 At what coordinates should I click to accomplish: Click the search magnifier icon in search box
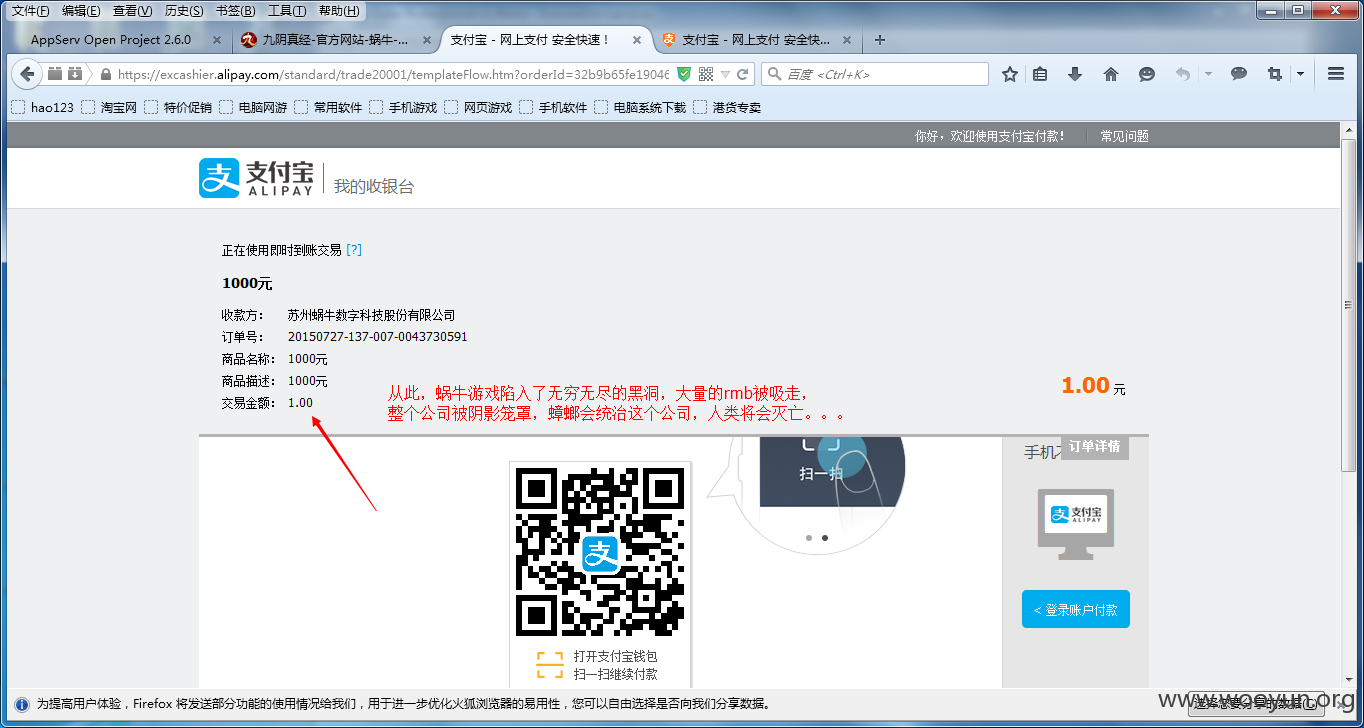point(774,74)
